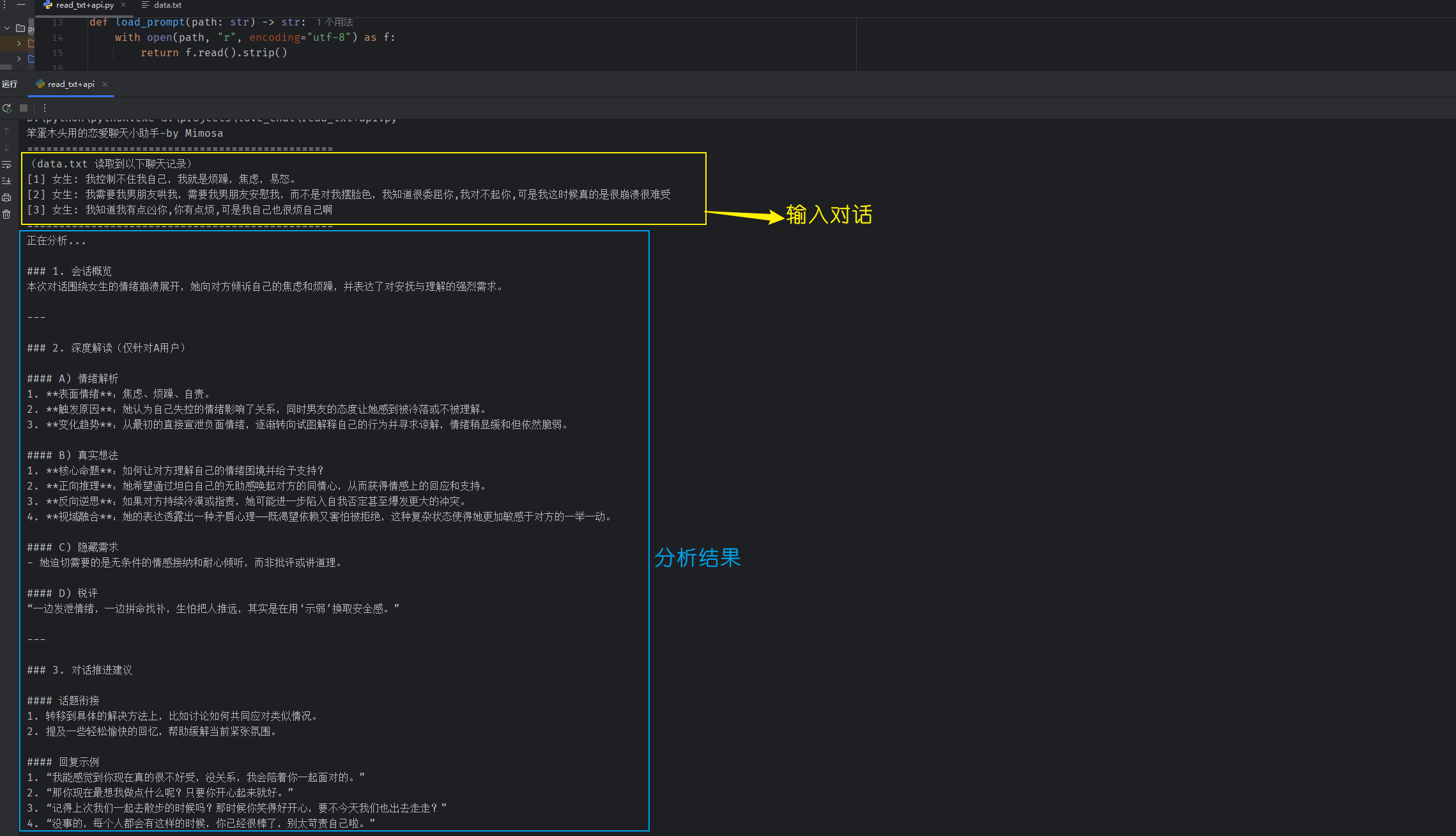Click the scroll down arrow in console gutter
The width and height of the screenshot is (1456, 836).
7,148
